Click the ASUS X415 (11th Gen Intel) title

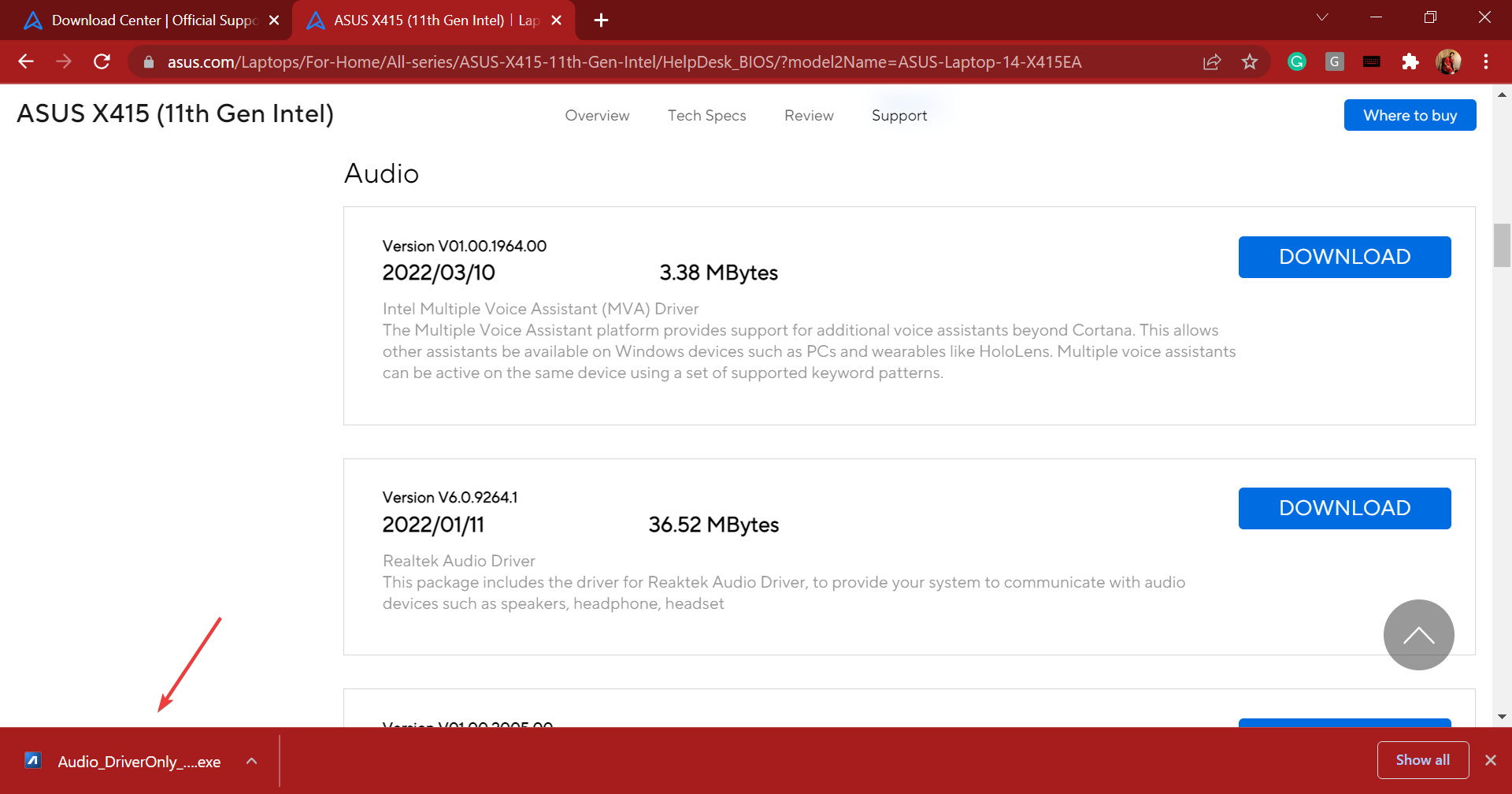pos(176,114)
